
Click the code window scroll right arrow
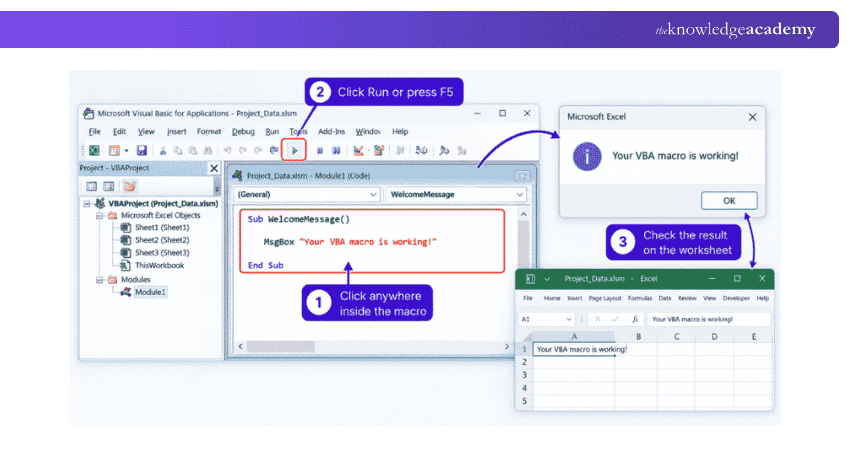click(x=507, y=346)
